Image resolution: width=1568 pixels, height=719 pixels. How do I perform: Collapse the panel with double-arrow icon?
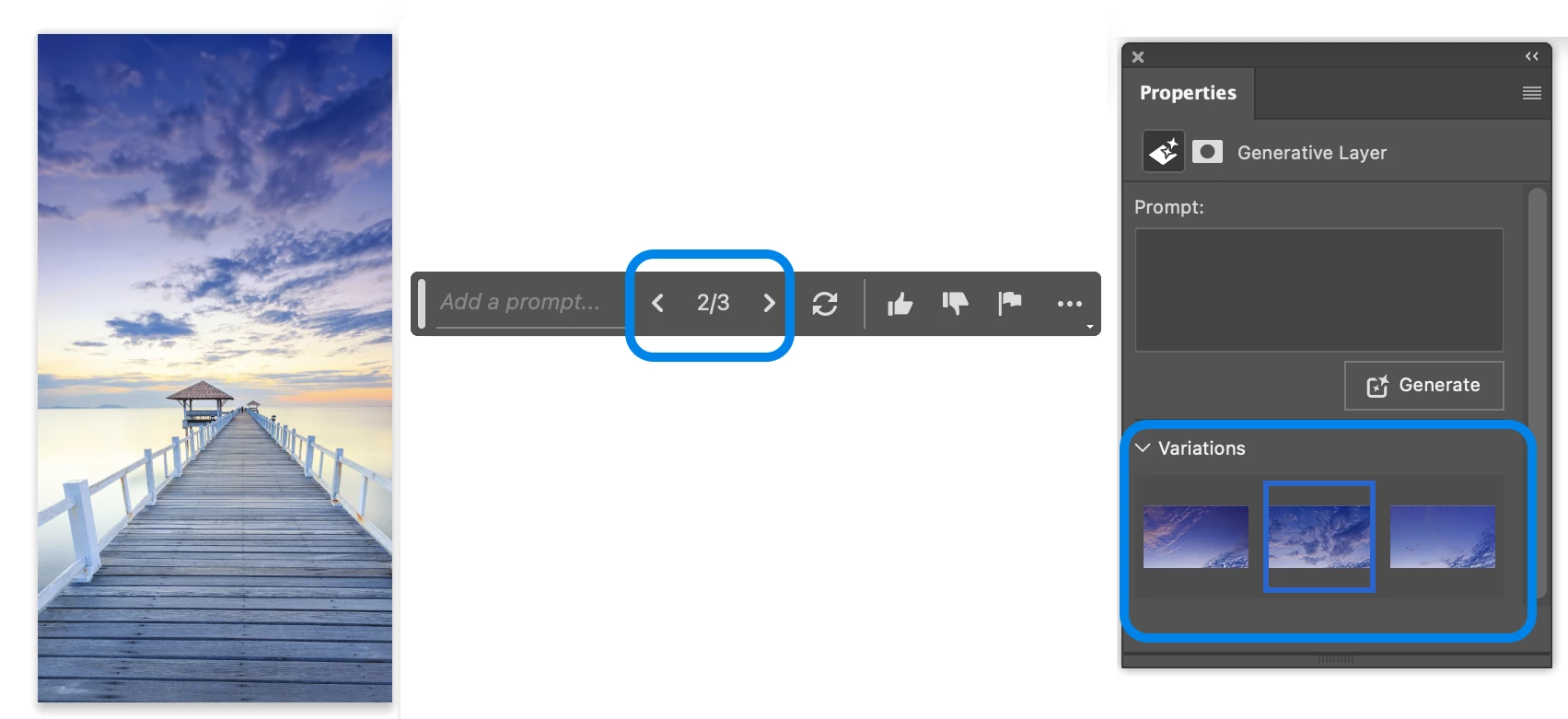pos(1532,56)
